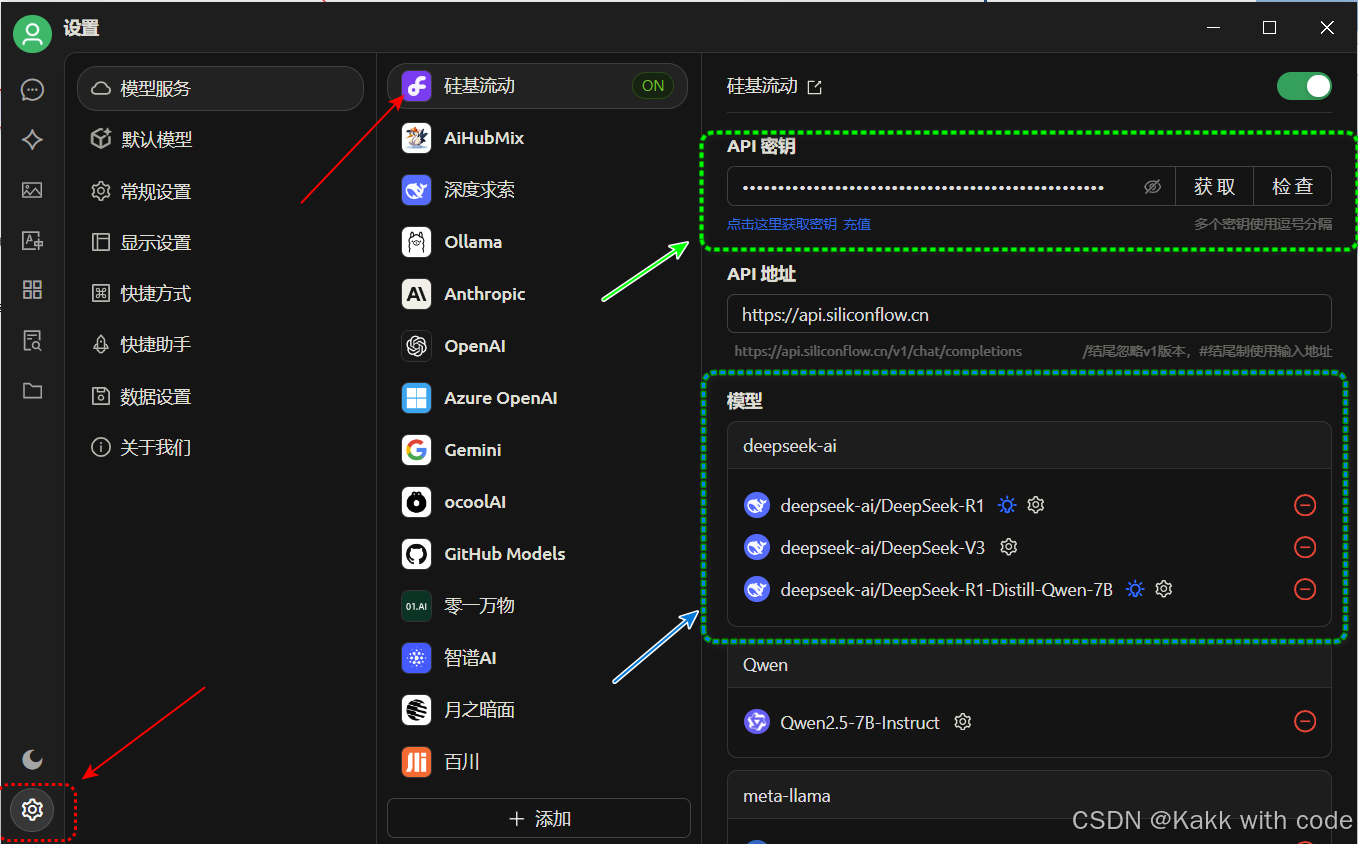The image size is (1358, 844).
Task: Open 充值 link
Action: click(x=857, y=225)
